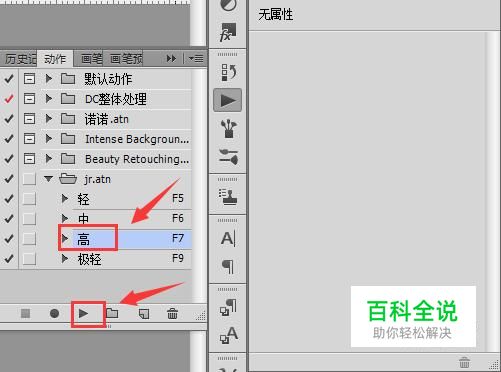Click the Stop playing/recording square button
The height and width of the screenshot is (372, 501).
(25, 313)
